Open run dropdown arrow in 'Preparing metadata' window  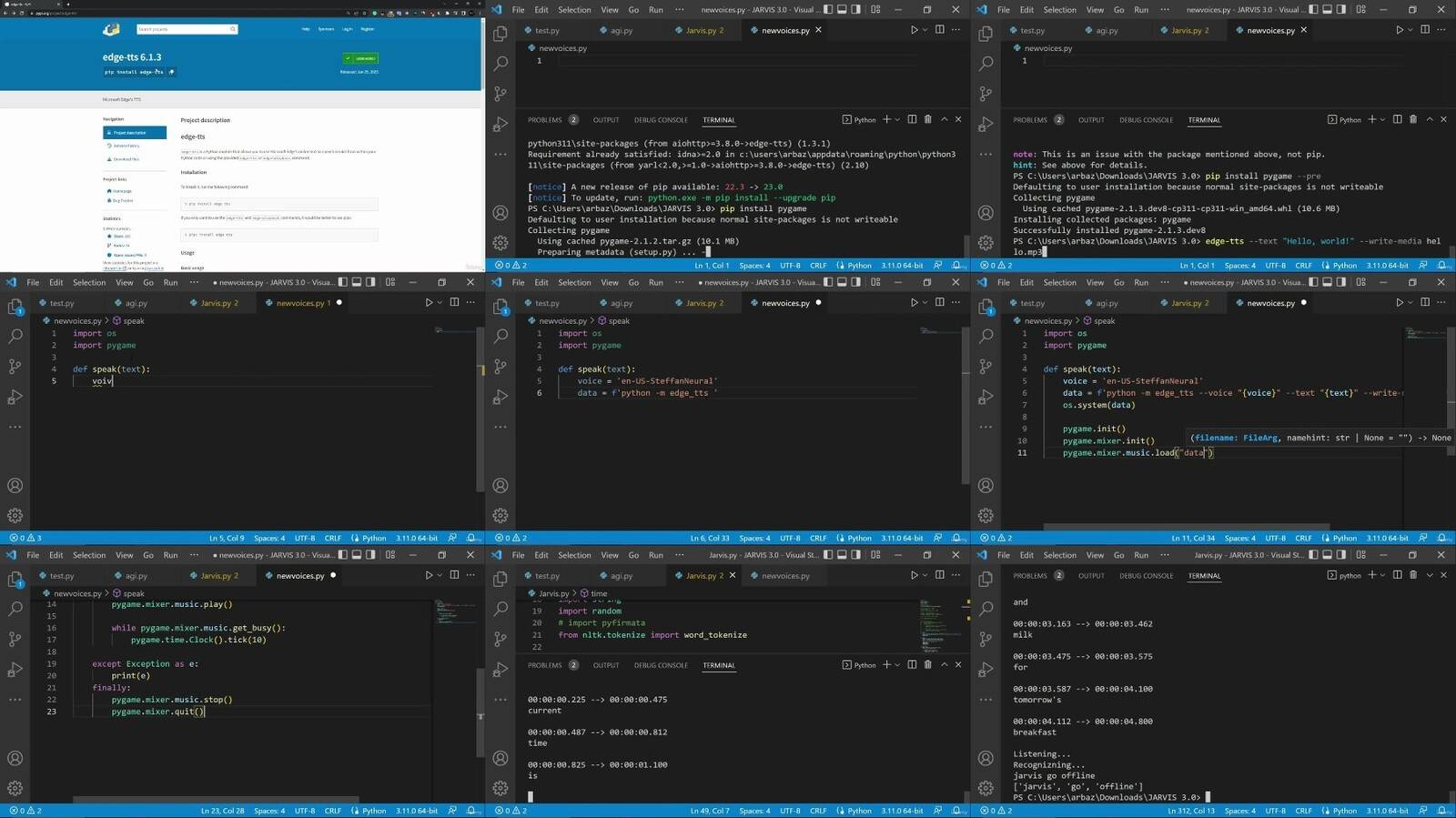click(925, 30)
